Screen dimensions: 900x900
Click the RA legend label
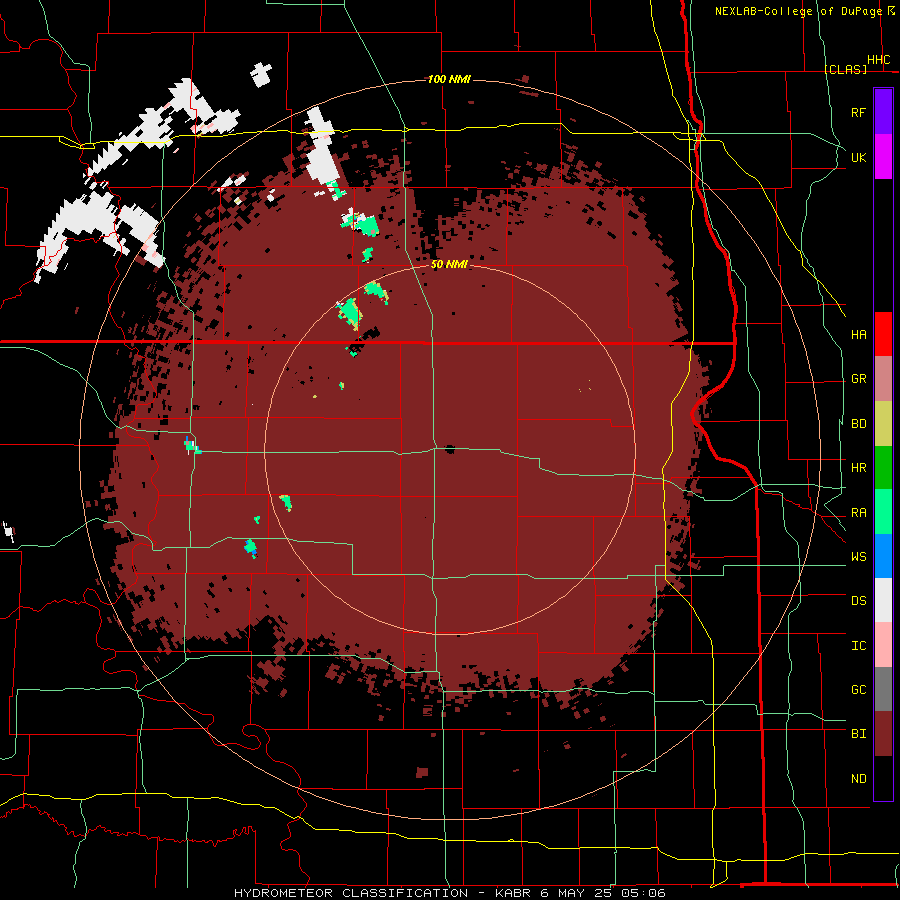[x=859, y=513]
